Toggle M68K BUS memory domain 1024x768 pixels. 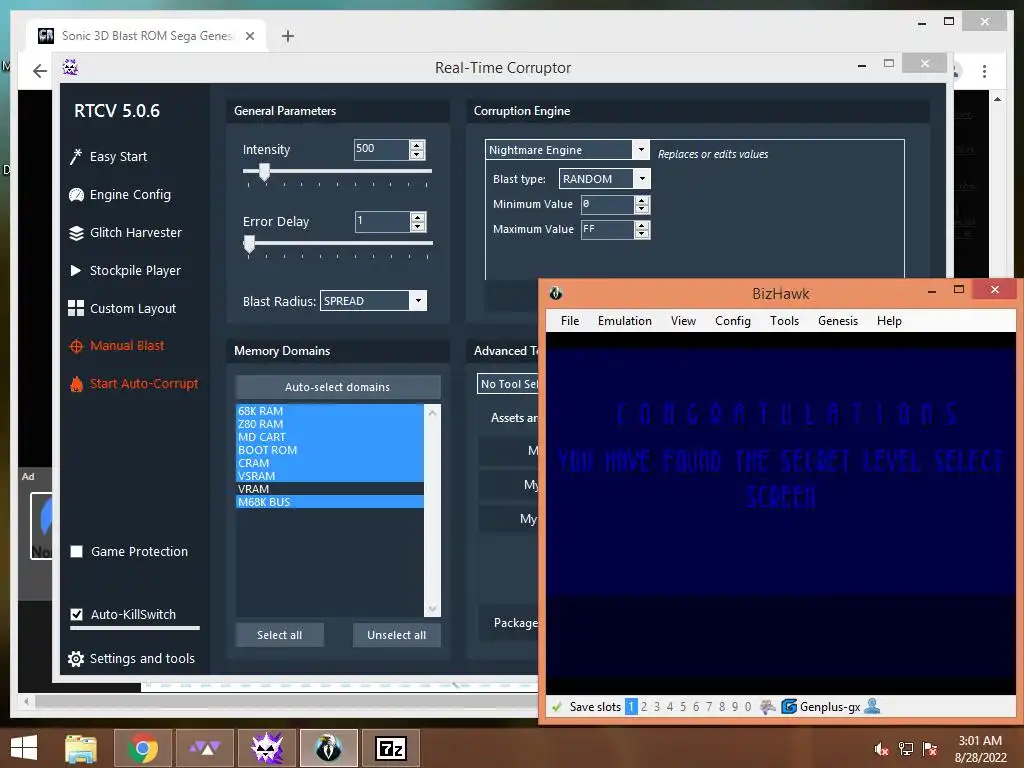coord(330,502)
